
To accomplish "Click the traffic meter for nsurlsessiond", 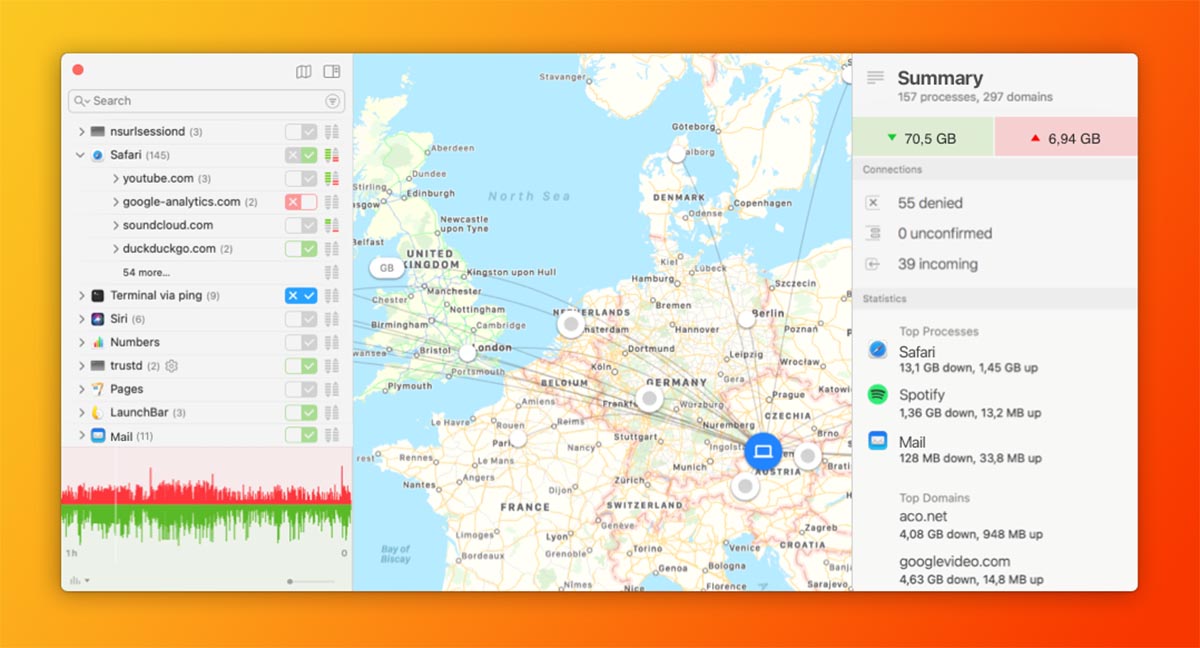I will 332,132.
